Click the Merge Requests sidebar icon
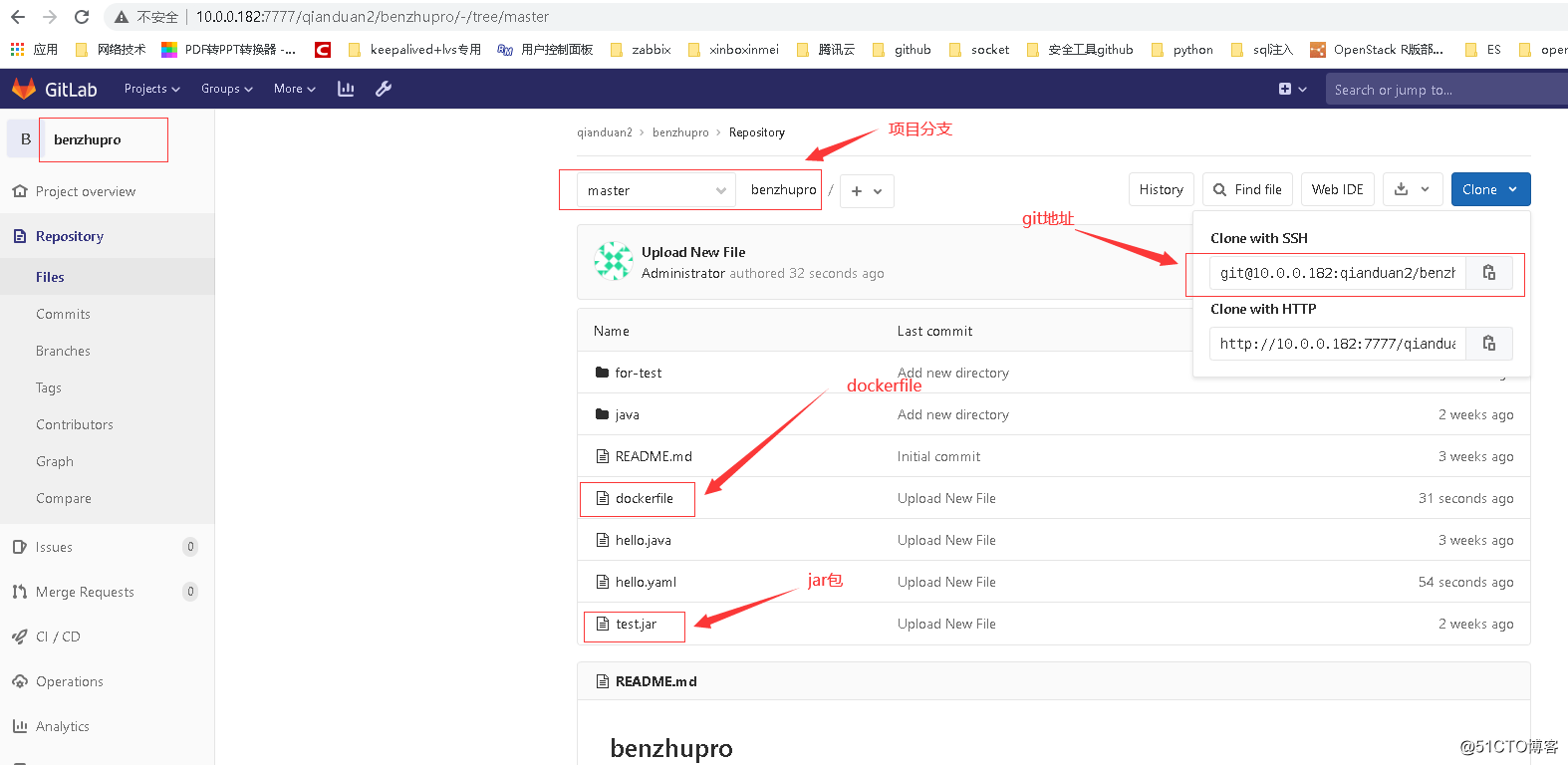The image size is (1568, 765). (x=20, y=592)
